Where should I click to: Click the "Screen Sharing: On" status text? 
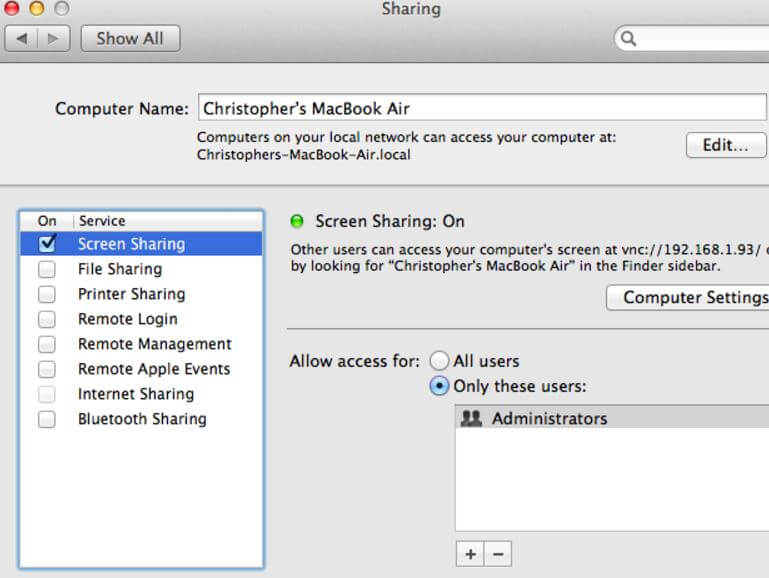tap(390, 221)
